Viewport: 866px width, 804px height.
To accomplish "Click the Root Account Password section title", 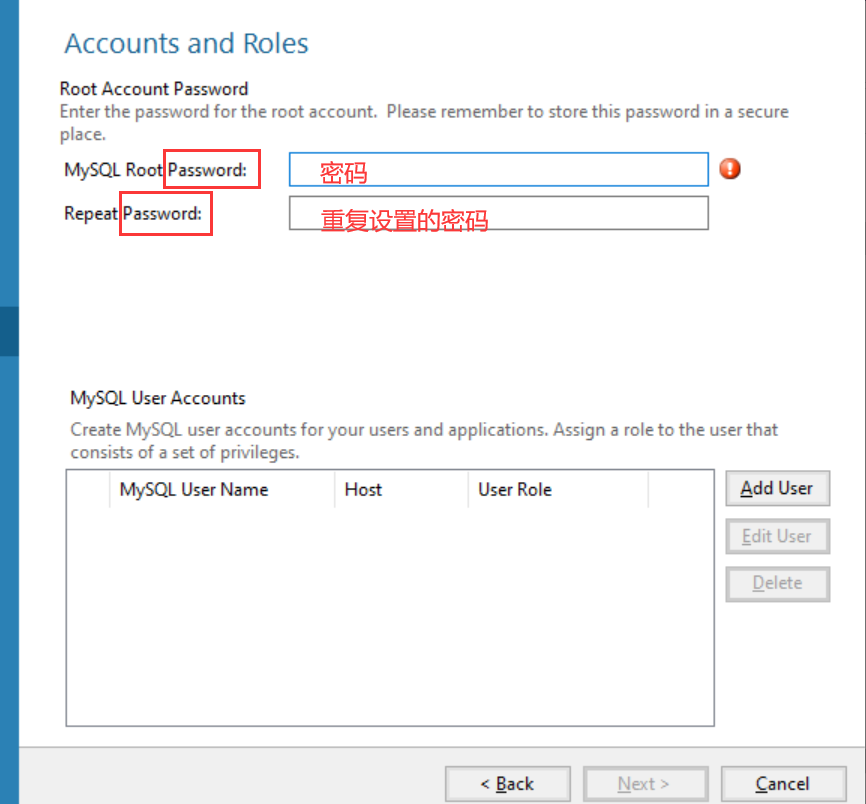I will [154, 89].
